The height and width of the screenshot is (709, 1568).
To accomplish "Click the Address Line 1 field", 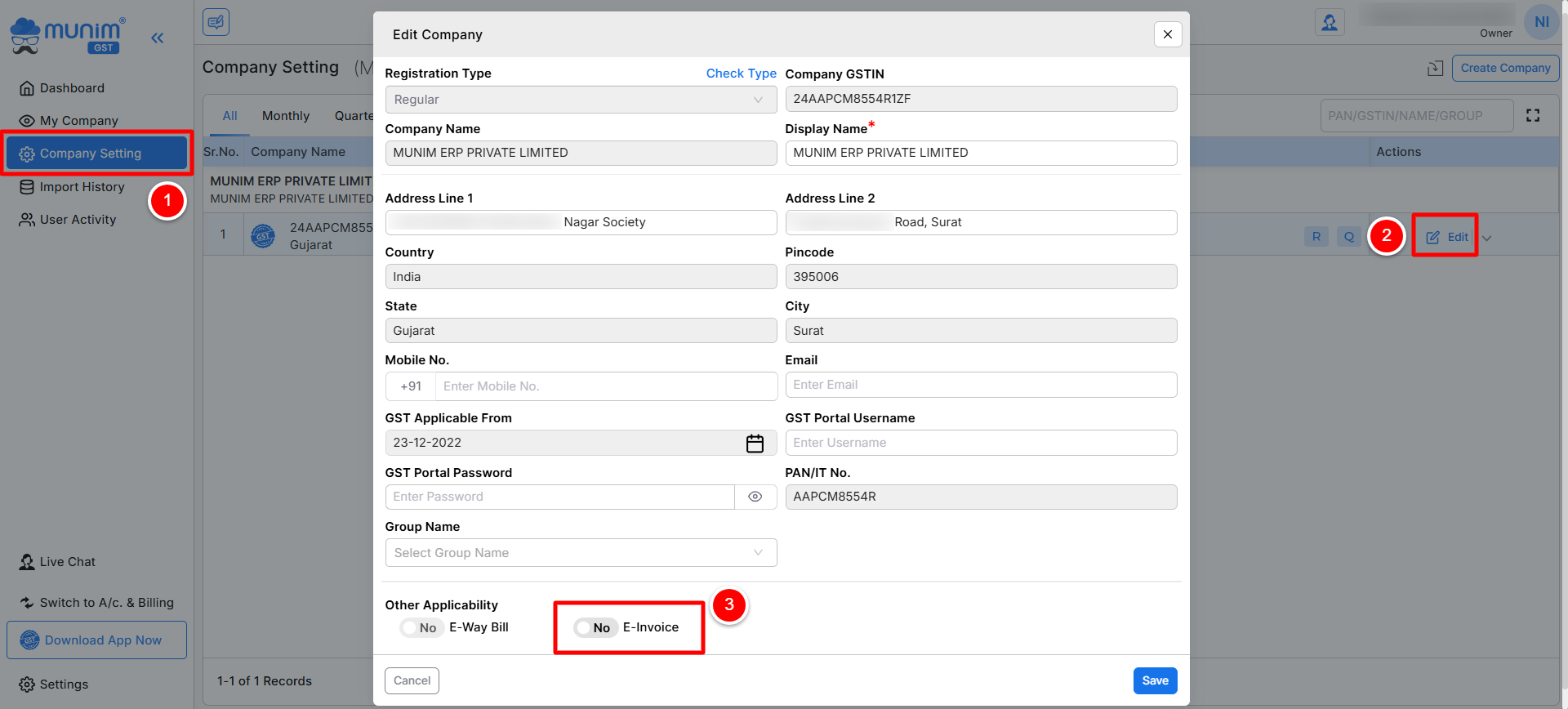I will pos(581,222).
